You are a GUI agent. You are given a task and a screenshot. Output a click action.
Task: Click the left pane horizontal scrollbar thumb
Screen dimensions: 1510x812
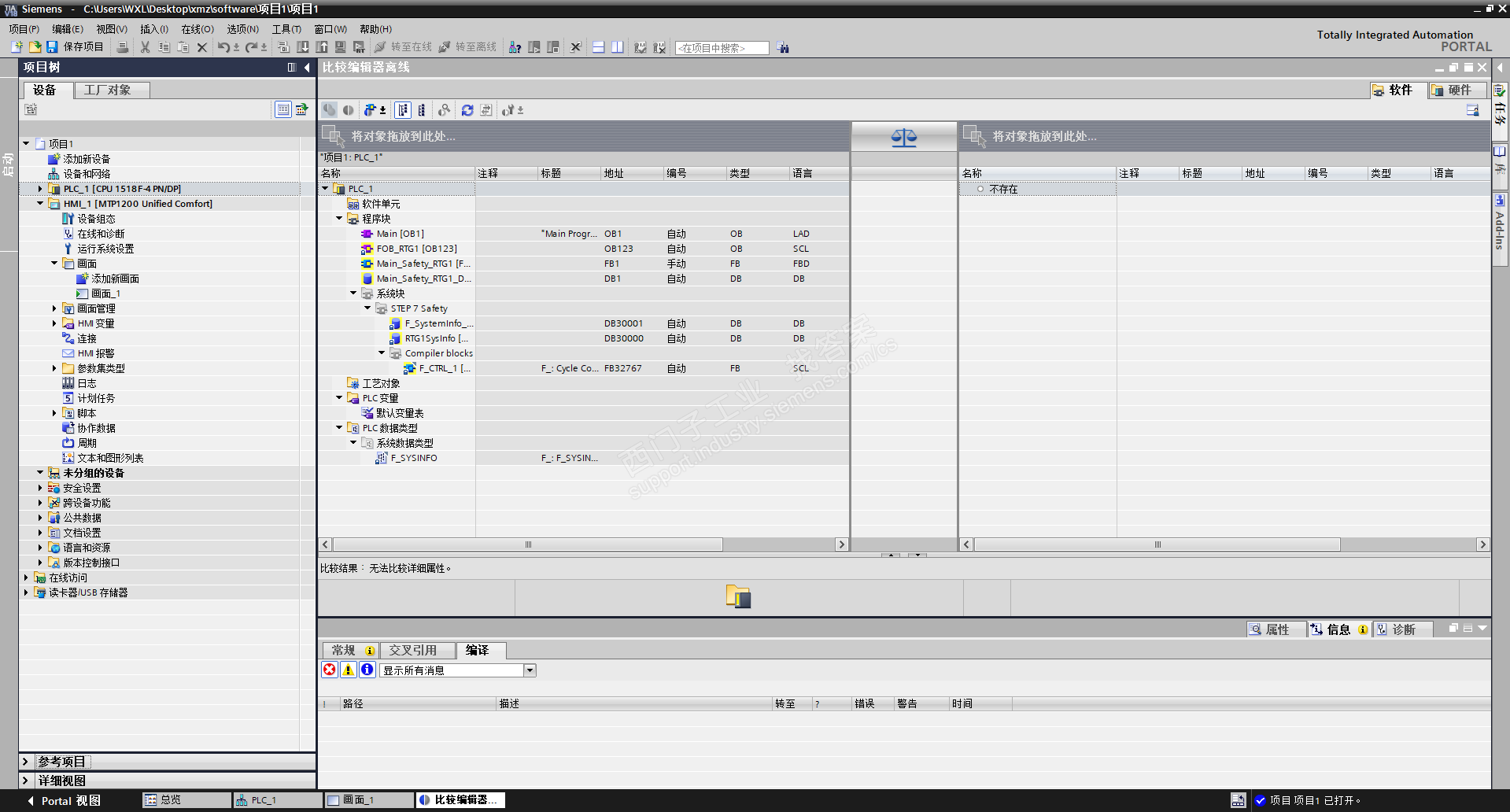click(x=528, y=544)
